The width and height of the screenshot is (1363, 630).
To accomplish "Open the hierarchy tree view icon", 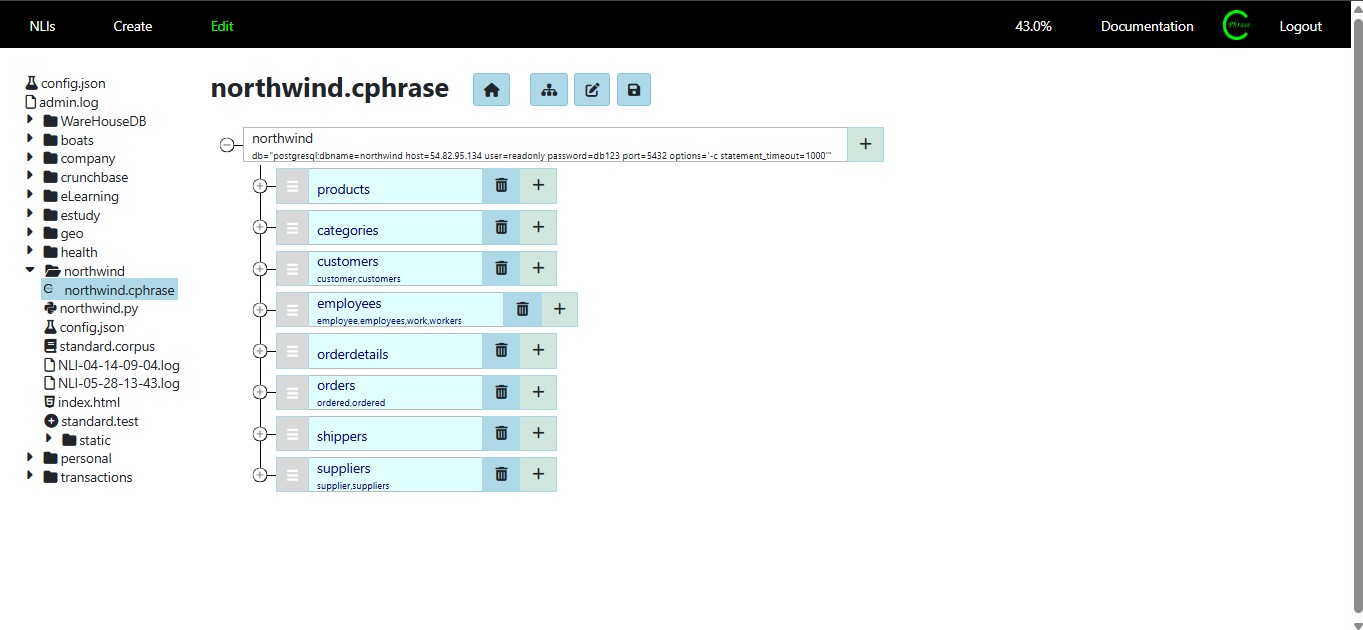I will tap(548, 90).
